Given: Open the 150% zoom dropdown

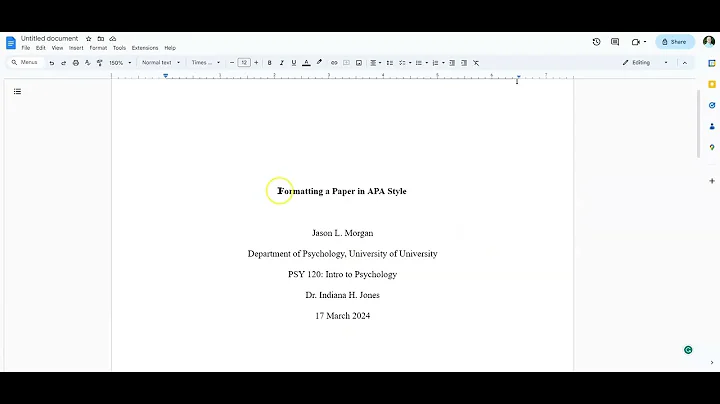Looking at the screenshot, I should pyautogui.click(x=120, y=63).
